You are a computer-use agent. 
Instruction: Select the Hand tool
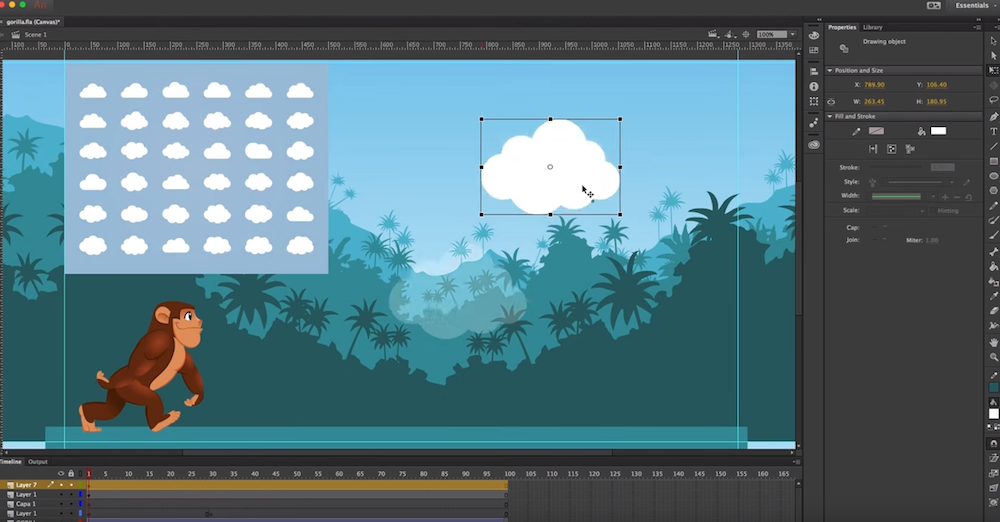(993, 342)
